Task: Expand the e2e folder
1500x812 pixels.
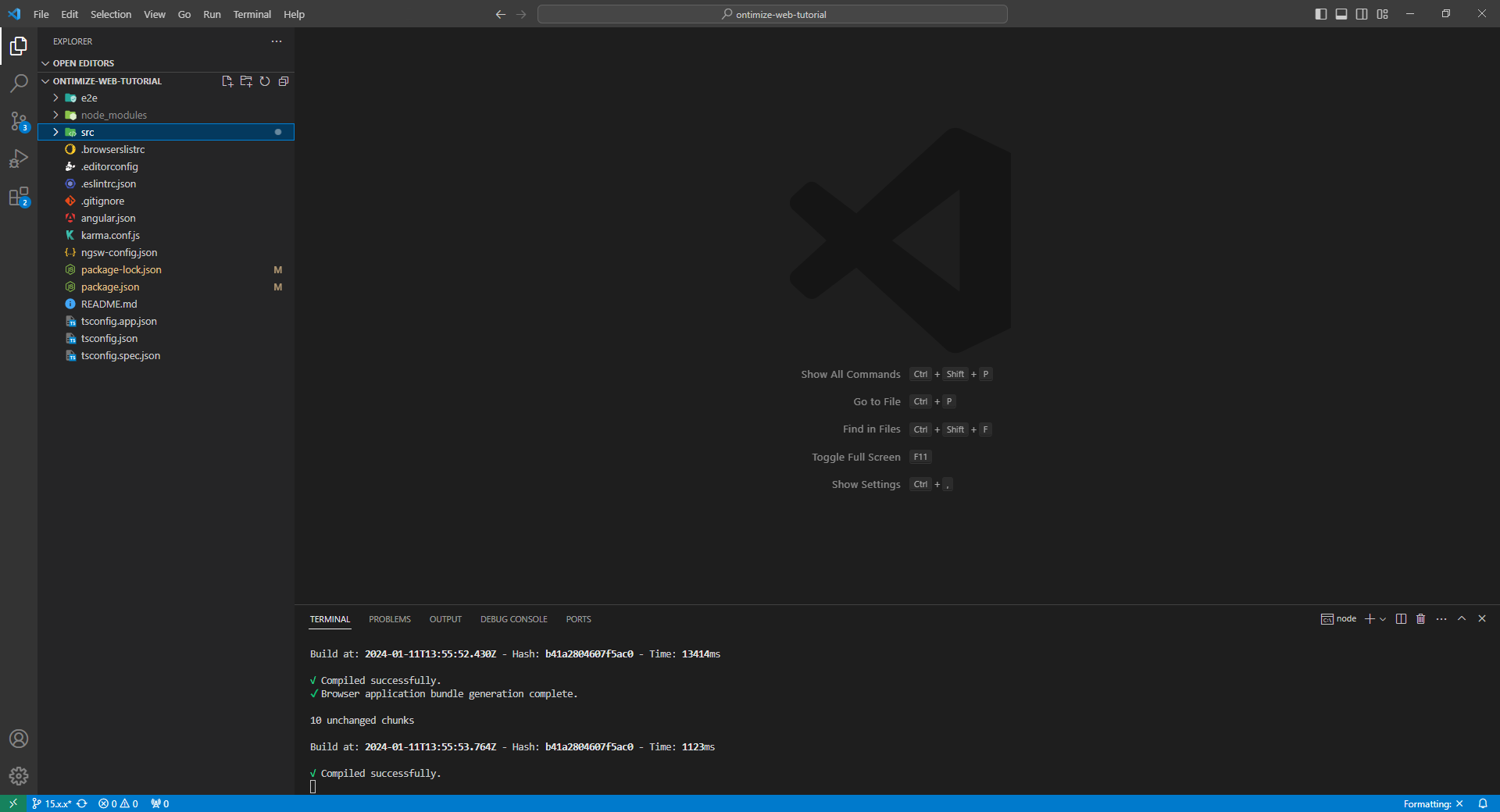Action: click(x=166, y=98)
